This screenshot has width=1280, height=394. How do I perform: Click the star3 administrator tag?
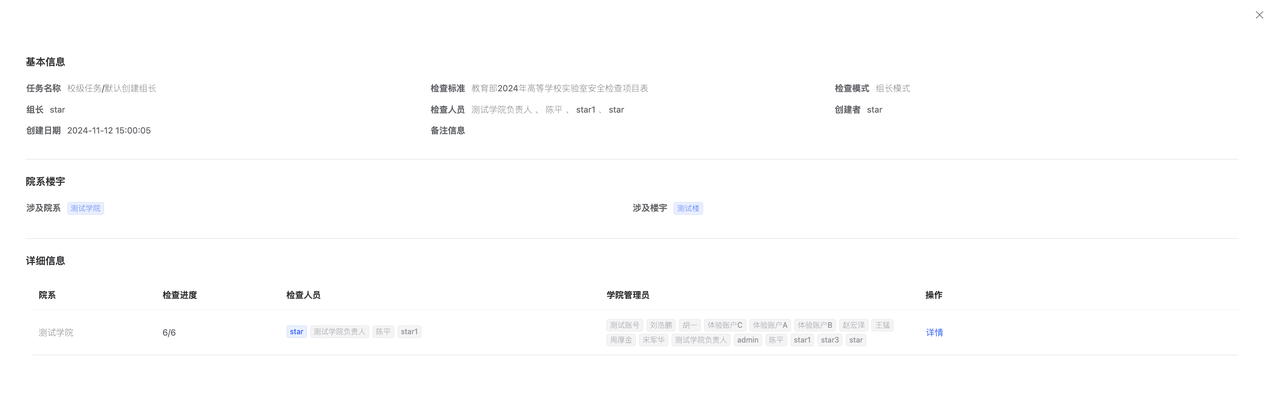[x=830, y=340]
